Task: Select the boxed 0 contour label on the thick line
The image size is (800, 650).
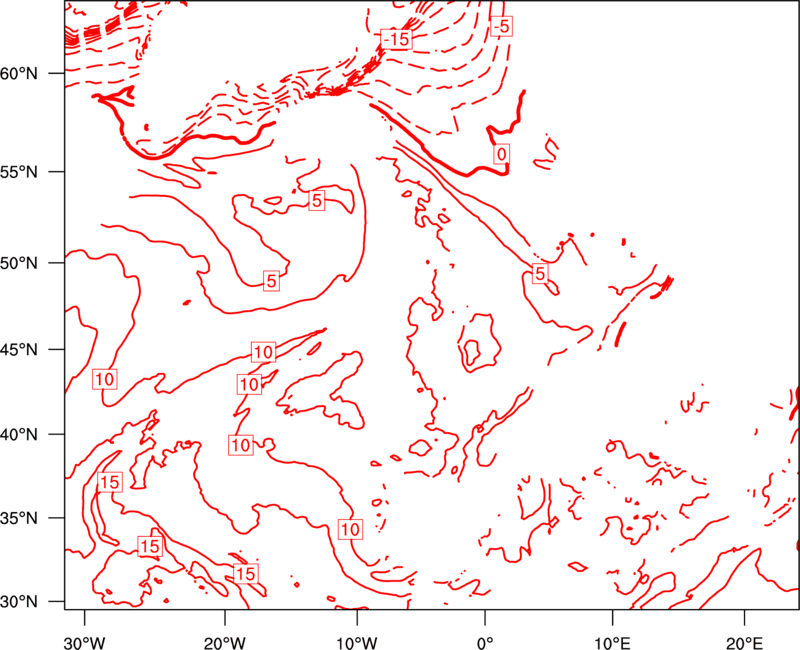Action: [502, 154]
